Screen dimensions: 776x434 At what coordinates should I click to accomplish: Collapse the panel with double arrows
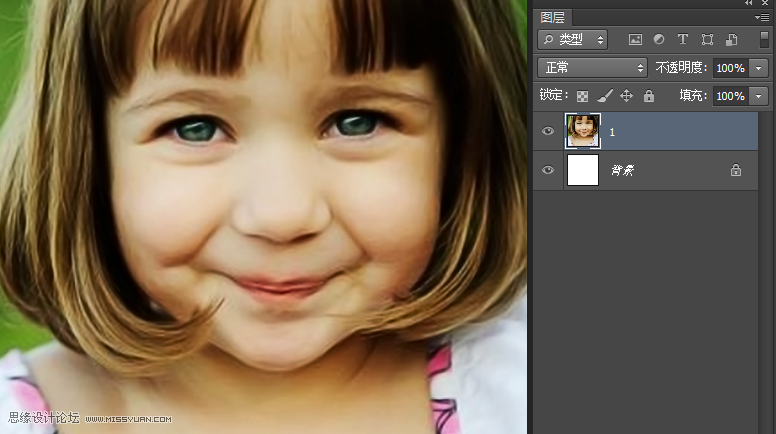point(749,3)
